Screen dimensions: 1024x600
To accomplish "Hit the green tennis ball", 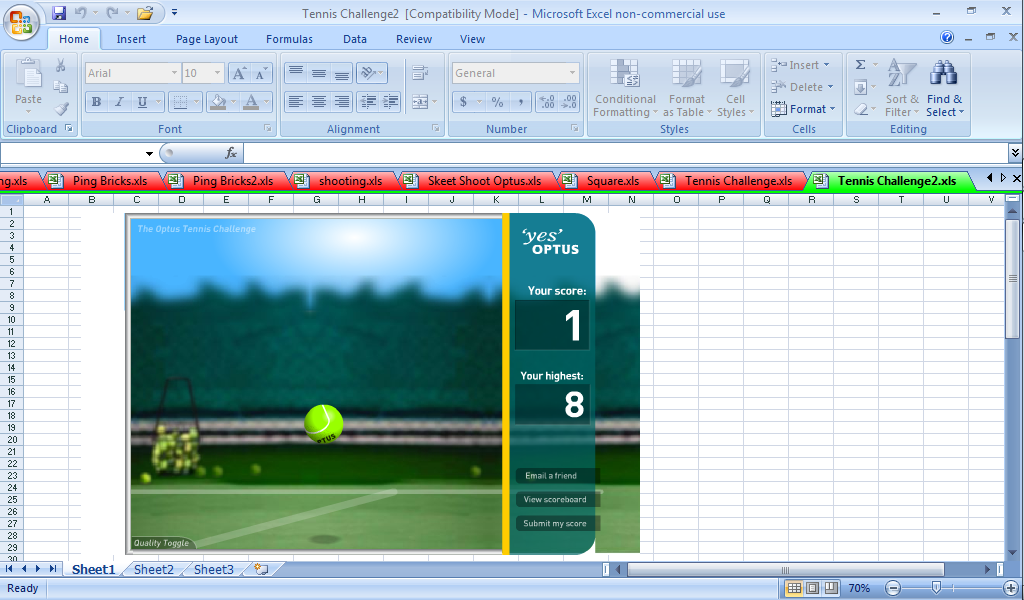I will (x=323, y=424).
